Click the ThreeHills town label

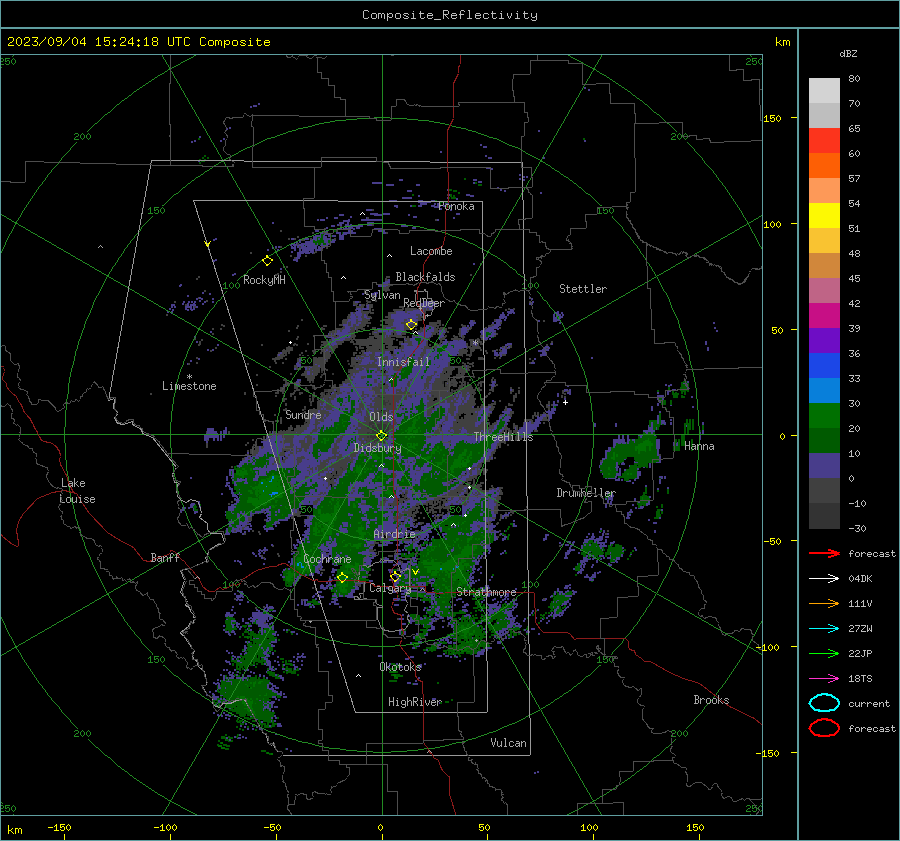(503, 437)
